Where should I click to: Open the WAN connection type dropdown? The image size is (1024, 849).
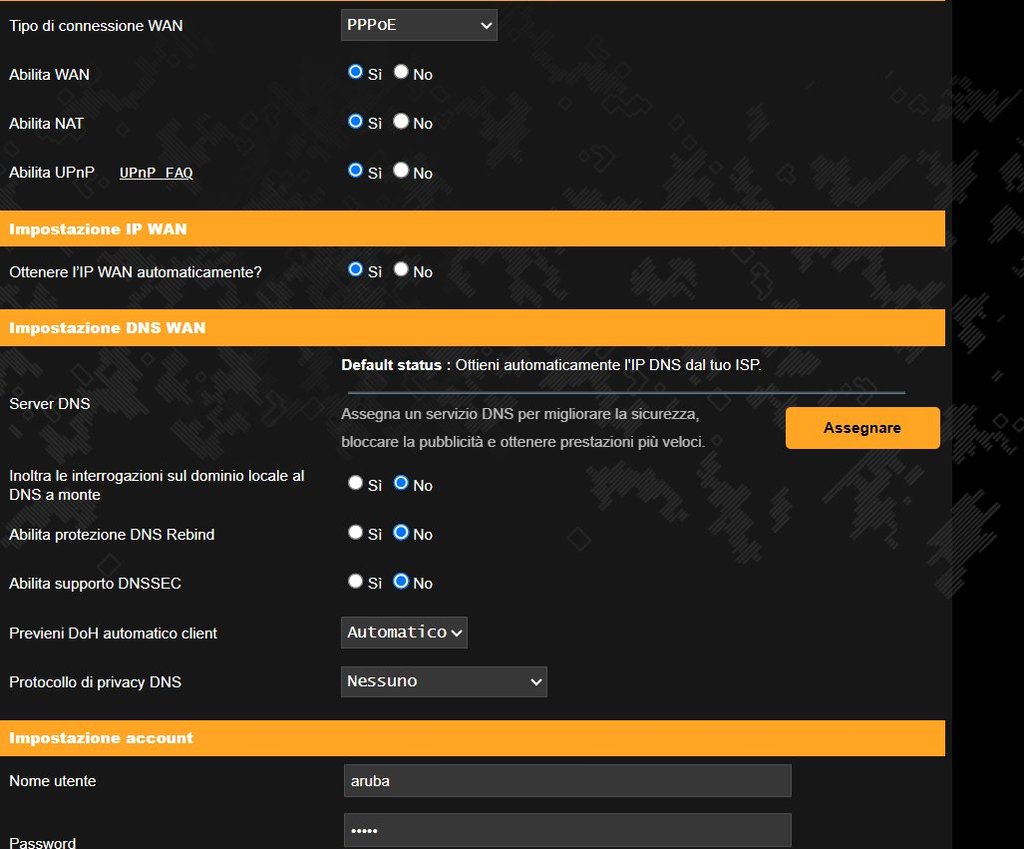pyautogui.click(x=418, y=25)
